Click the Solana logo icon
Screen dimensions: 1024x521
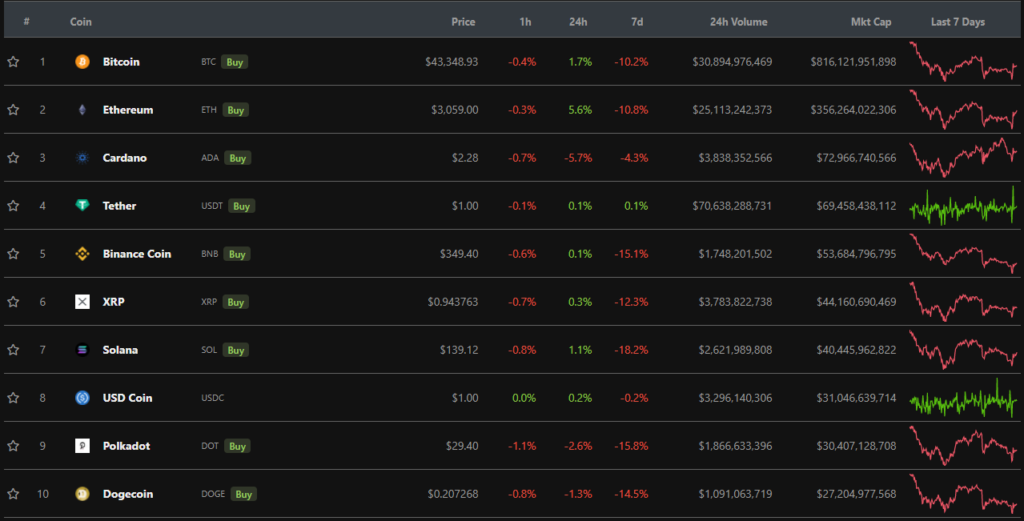(82, 350)
